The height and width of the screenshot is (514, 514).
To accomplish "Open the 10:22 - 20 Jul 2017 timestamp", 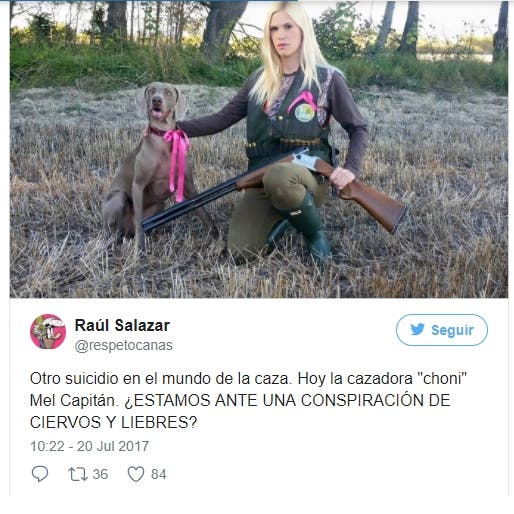I will coord(89,446).
